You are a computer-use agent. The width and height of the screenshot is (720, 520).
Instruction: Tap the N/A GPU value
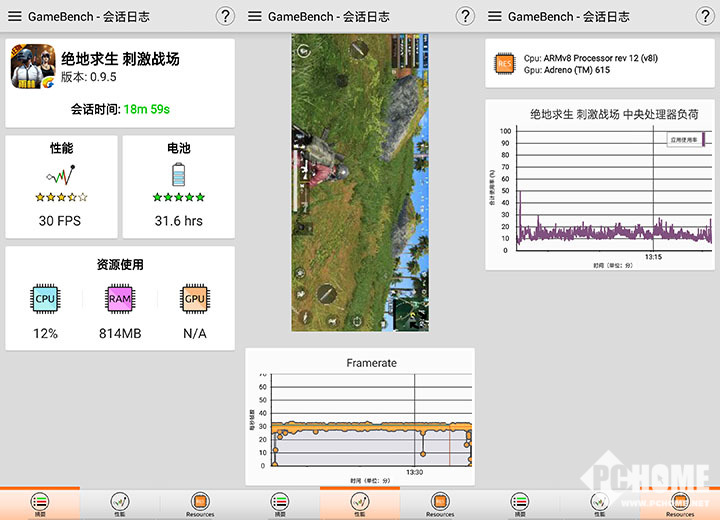pos(195,333)
